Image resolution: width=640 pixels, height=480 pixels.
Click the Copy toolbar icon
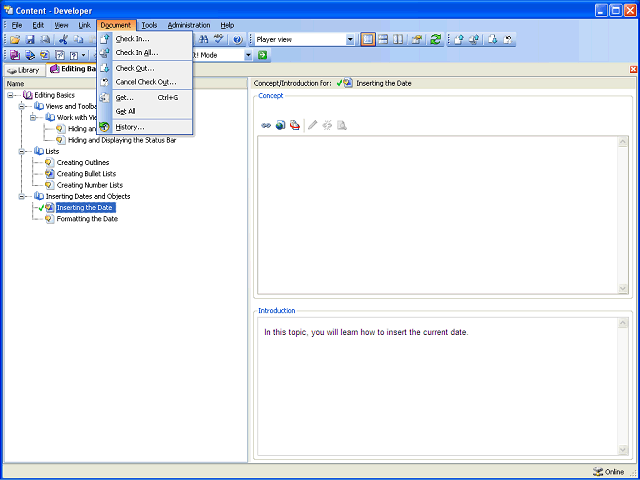[78, 40]
